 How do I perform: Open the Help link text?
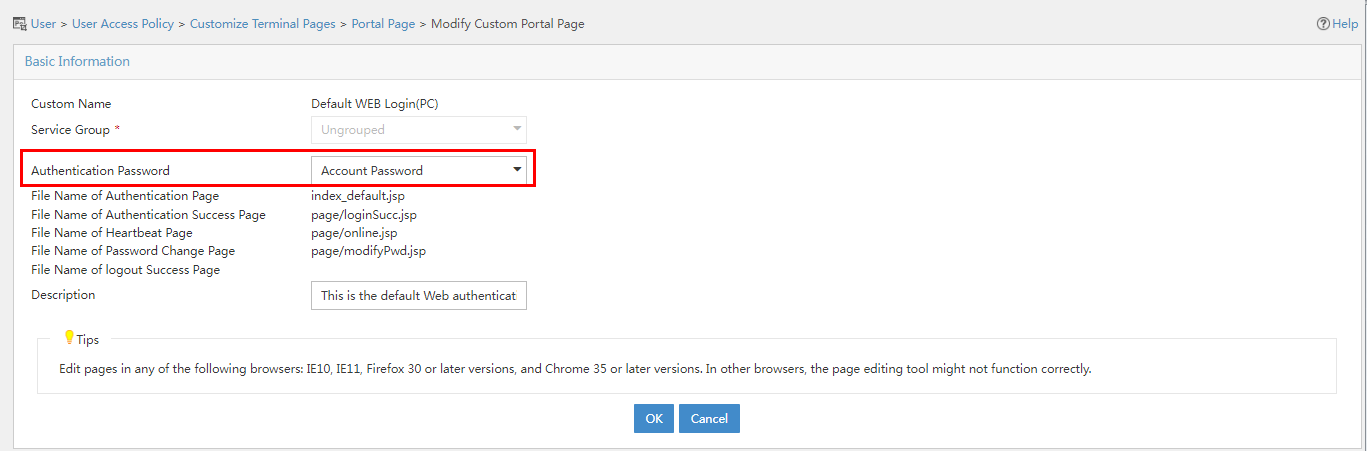click(1345, 24)
